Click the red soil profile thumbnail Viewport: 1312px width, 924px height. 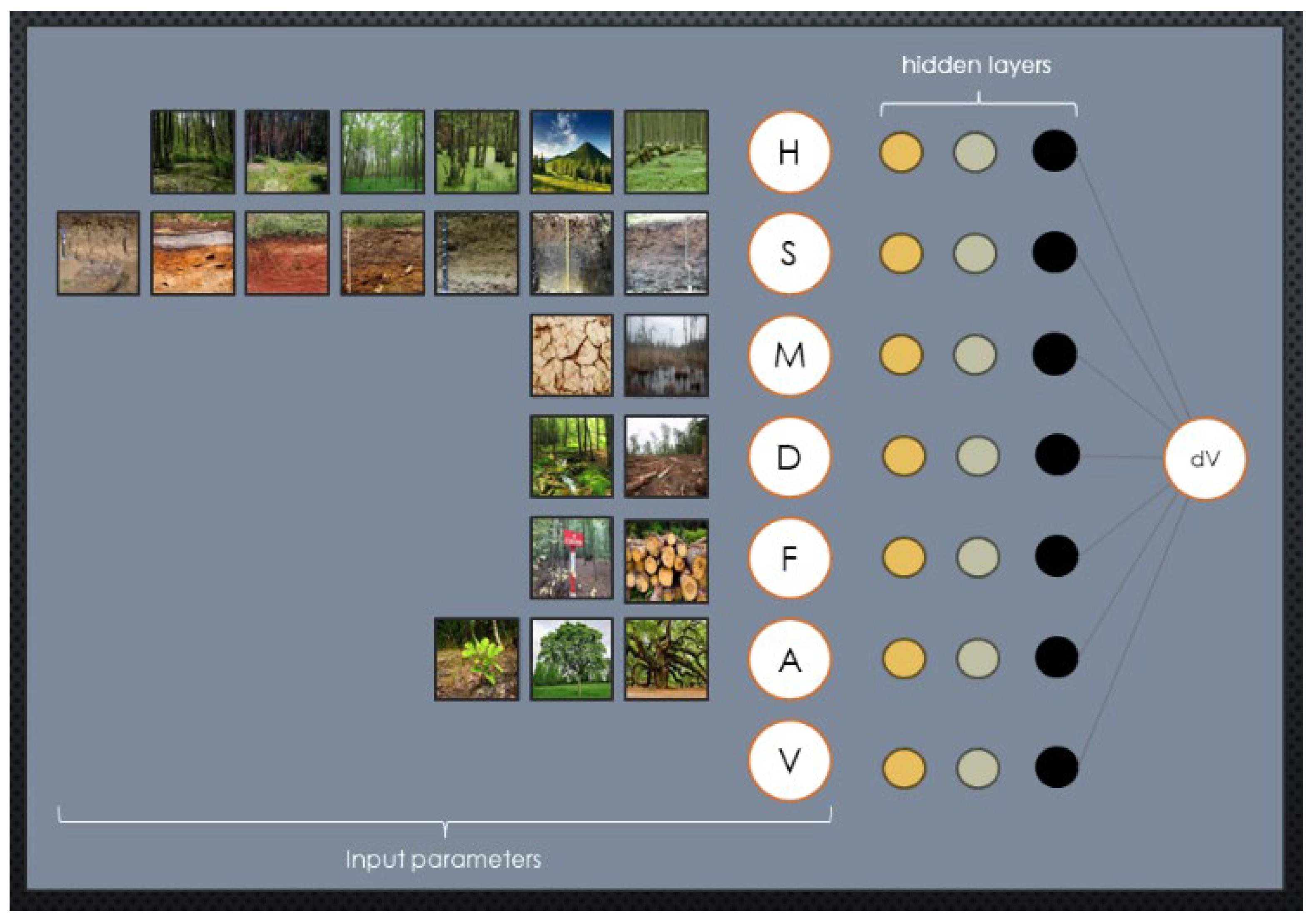coord(287,253)
